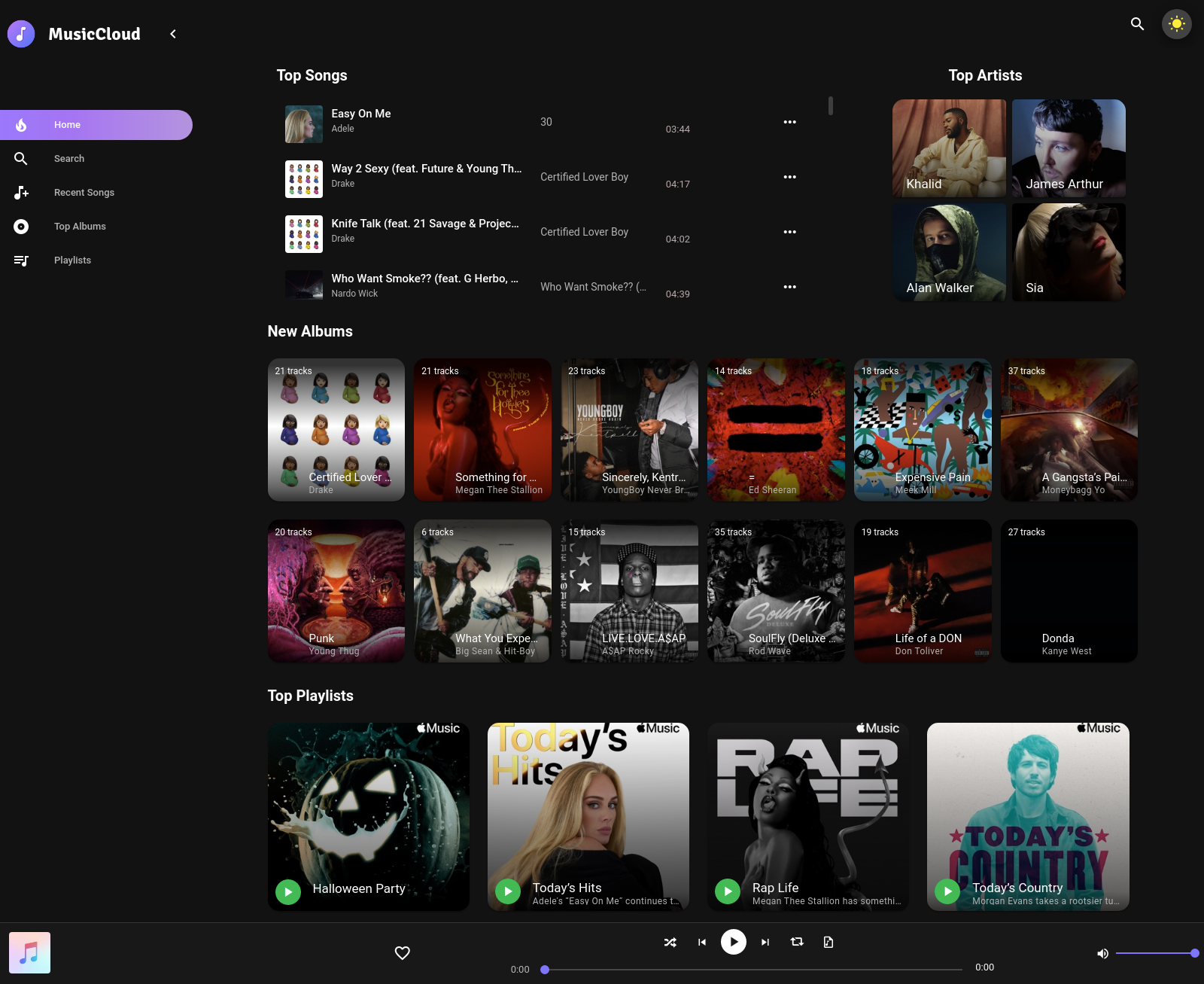Open lyrics page icon in player
This screenshot has width=1204, height=984.
pos(829,943)
